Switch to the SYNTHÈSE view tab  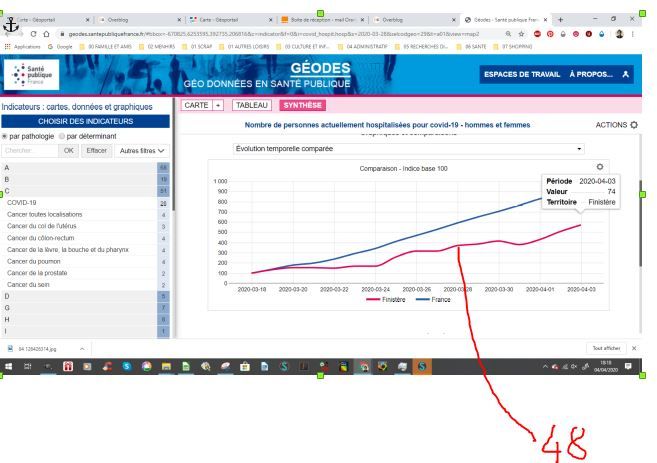click(303, 105)
